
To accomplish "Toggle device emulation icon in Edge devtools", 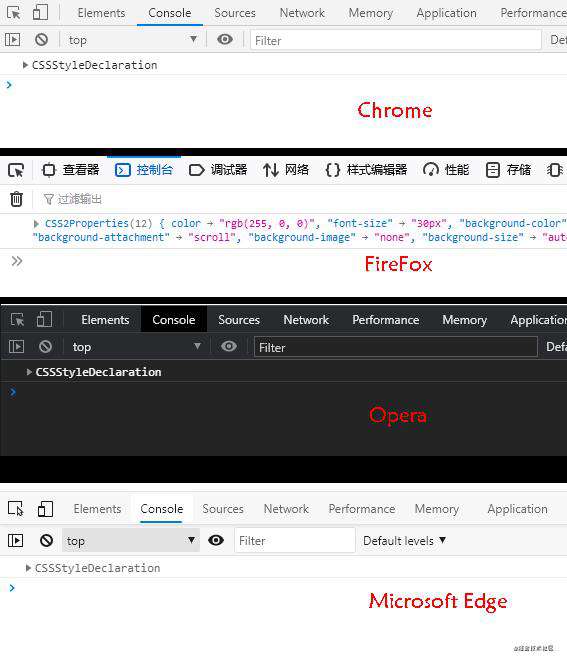I will coord(45,509).
